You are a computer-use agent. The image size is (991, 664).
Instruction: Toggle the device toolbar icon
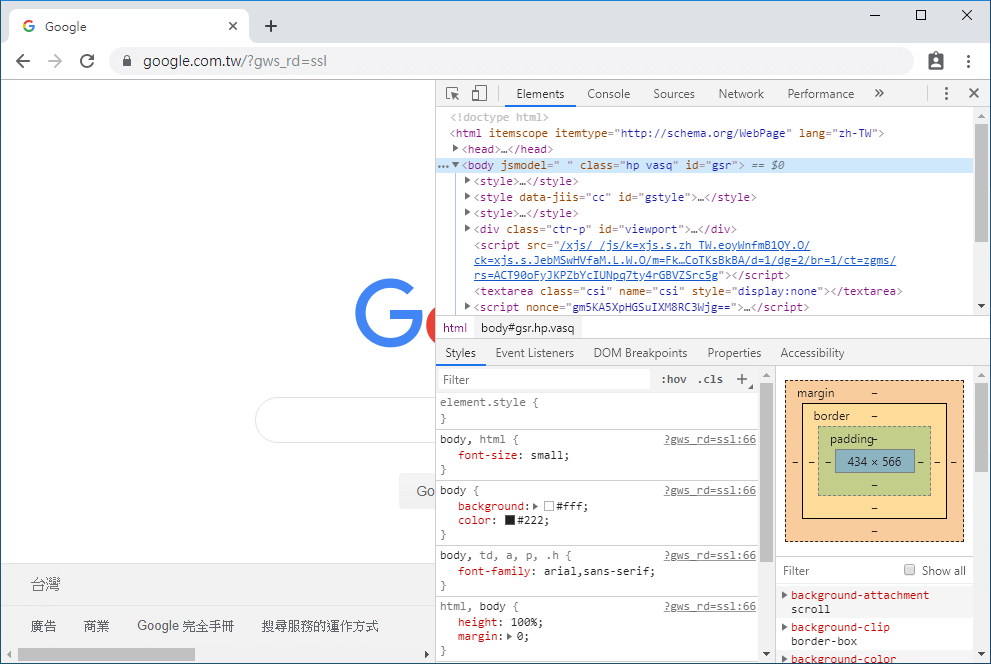(x=479, y=94)
